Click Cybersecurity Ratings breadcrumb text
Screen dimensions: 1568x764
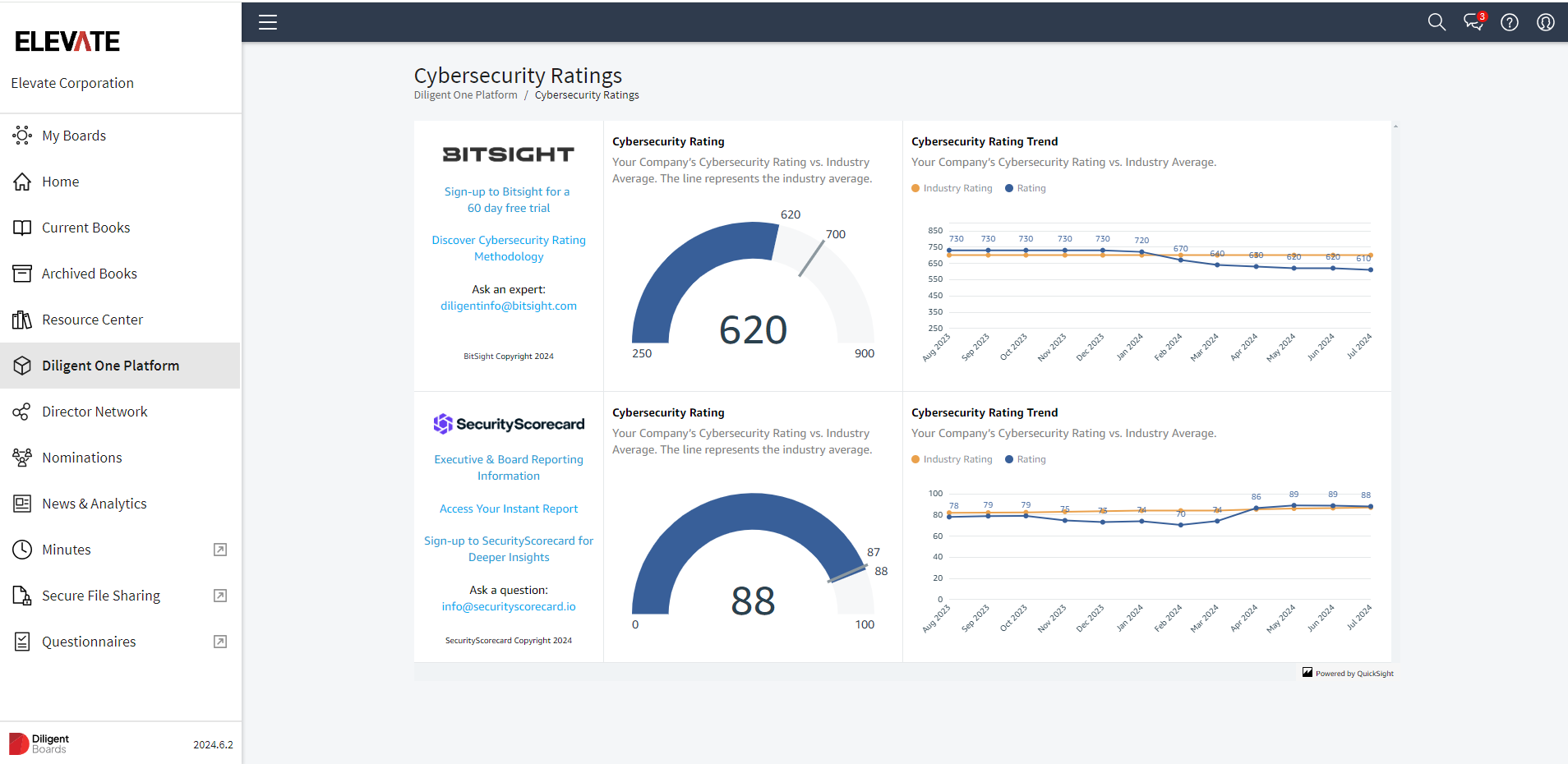click(587, 95)
